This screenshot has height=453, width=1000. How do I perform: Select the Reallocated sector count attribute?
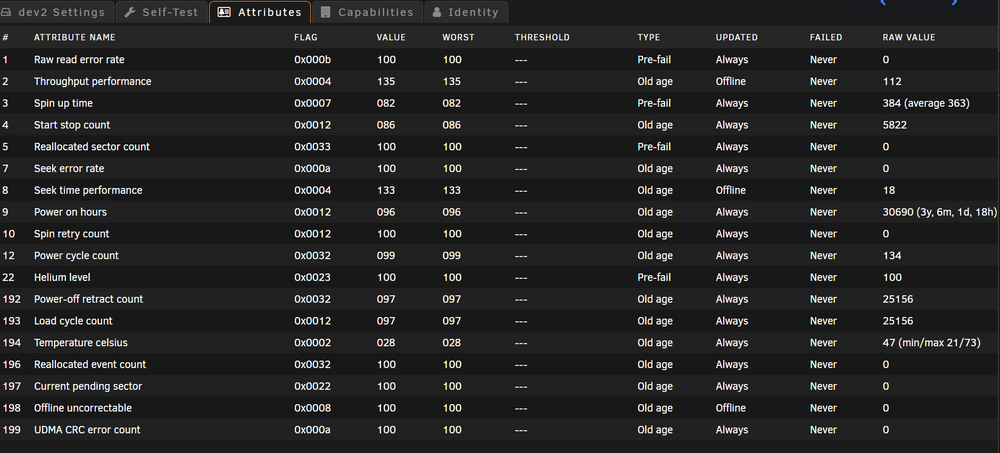(92, 147)
